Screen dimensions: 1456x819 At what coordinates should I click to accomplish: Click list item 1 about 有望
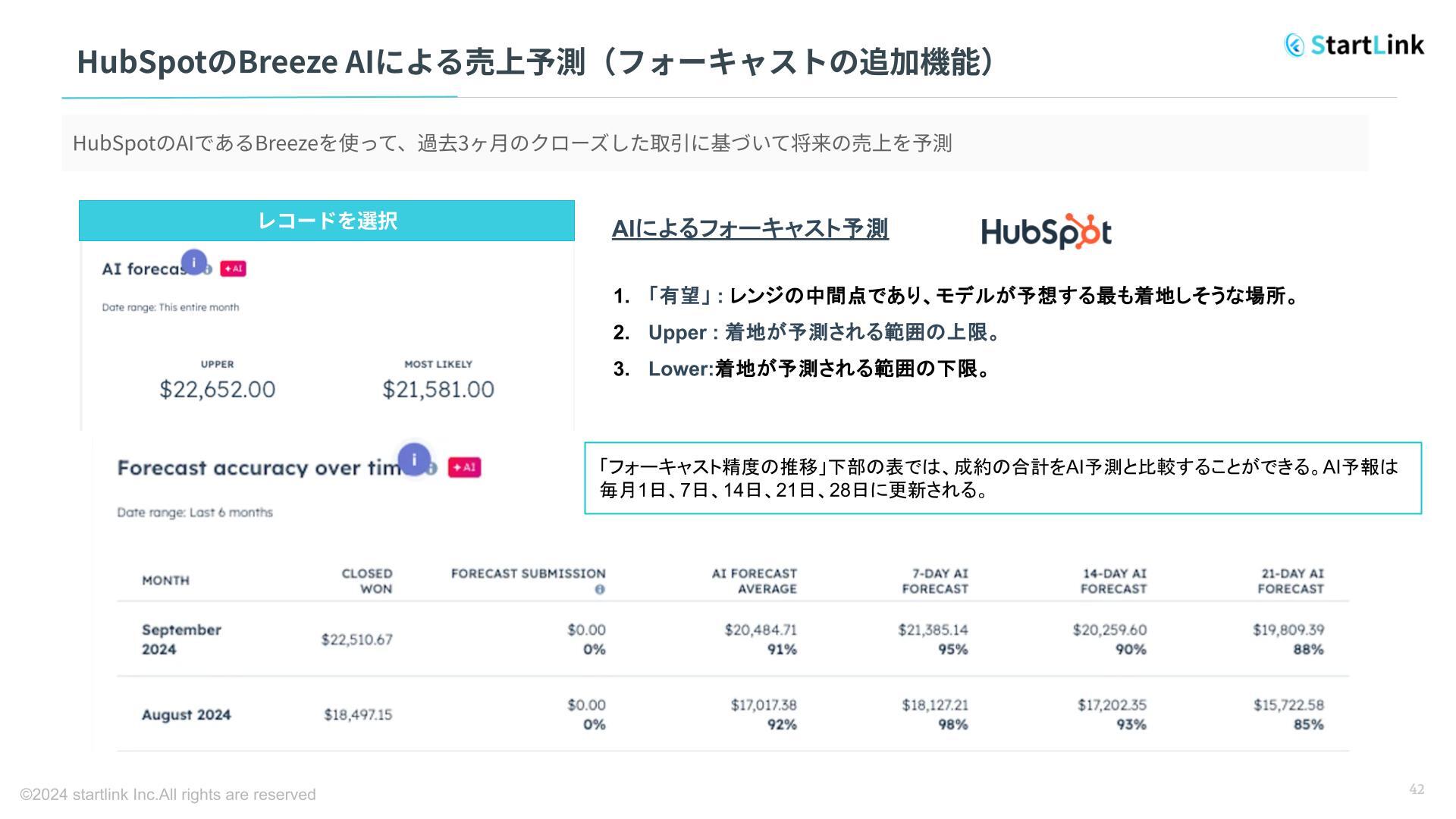coord(957,296)
